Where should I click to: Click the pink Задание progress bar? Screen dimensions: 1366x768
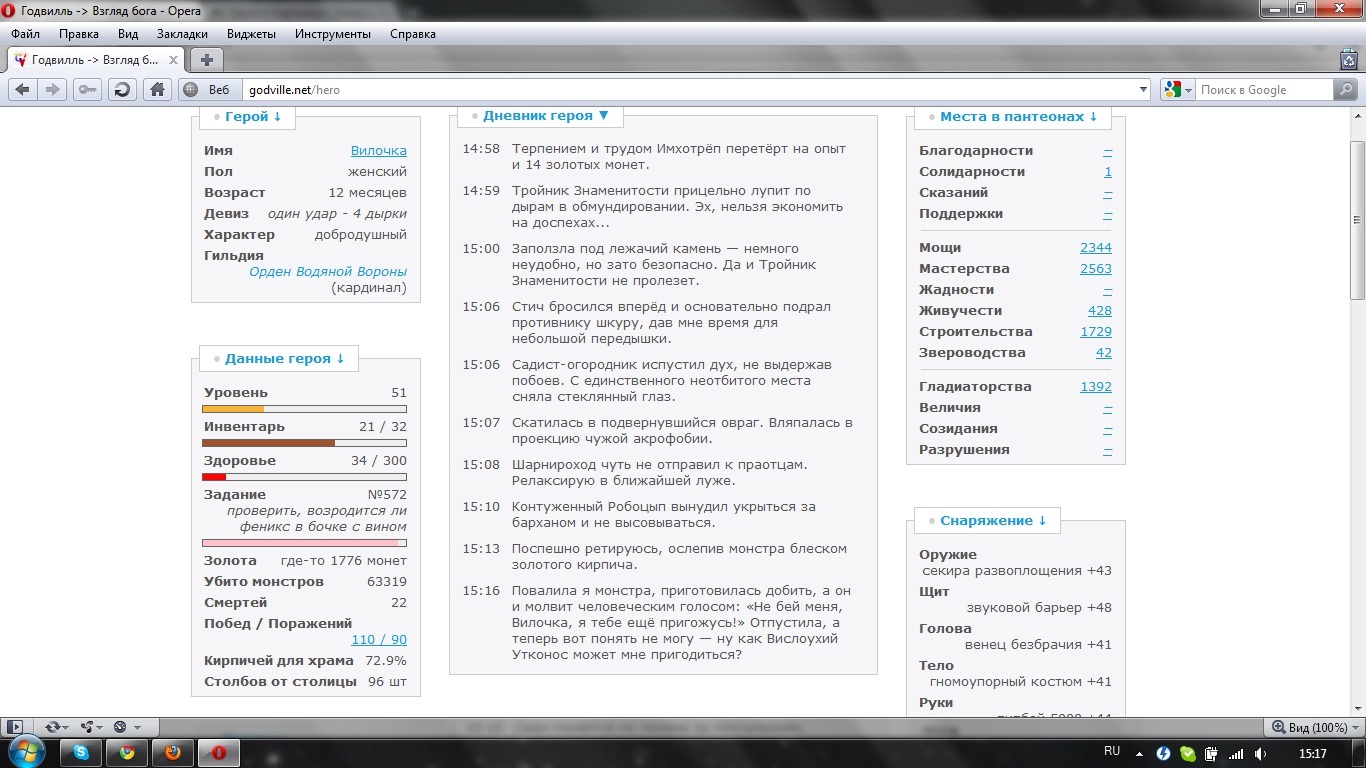click(x=305, y=544)
